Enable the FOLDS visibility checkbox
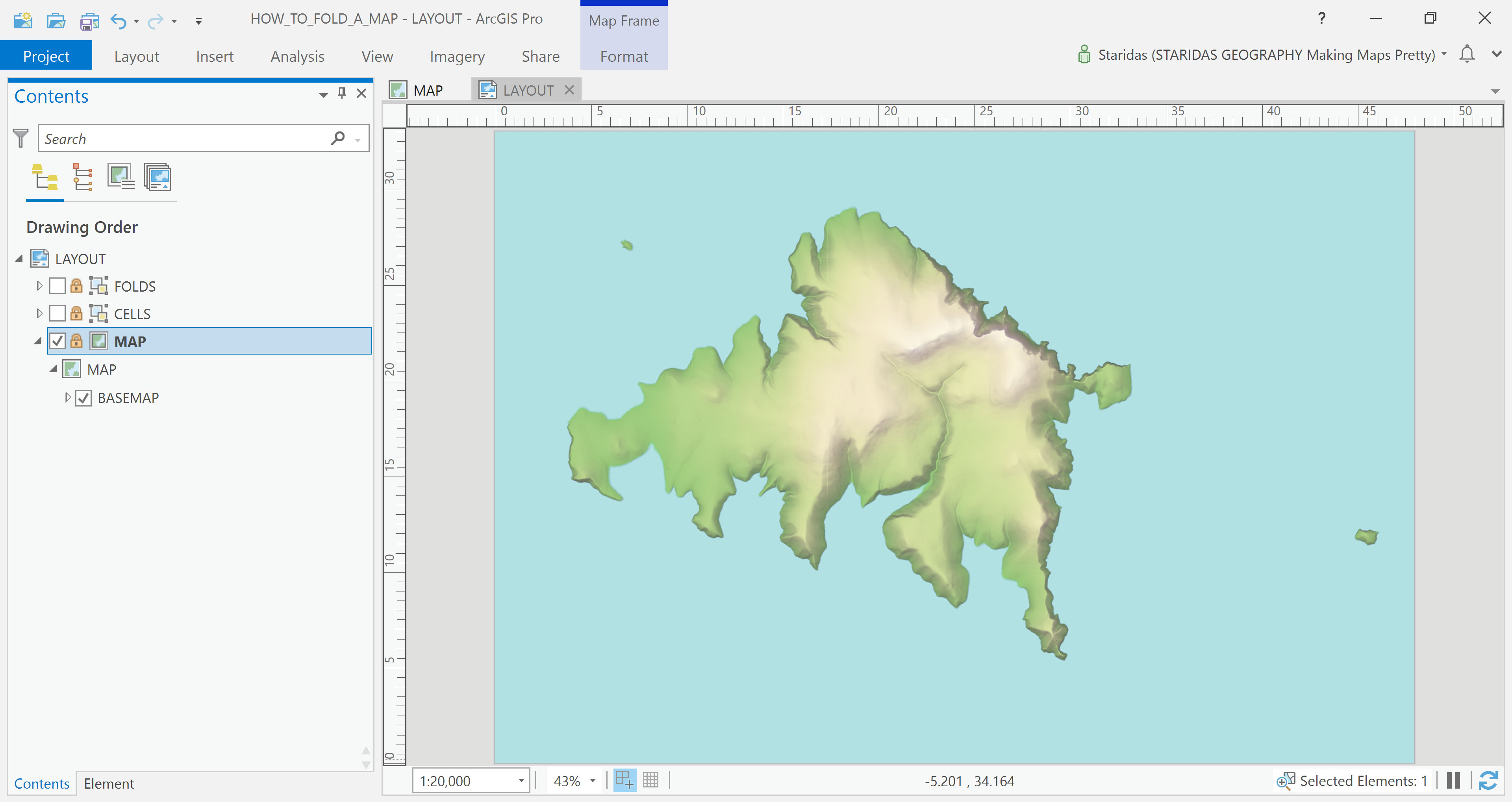The height and width of the screenshot is (802, 1512). click(57, 286)
